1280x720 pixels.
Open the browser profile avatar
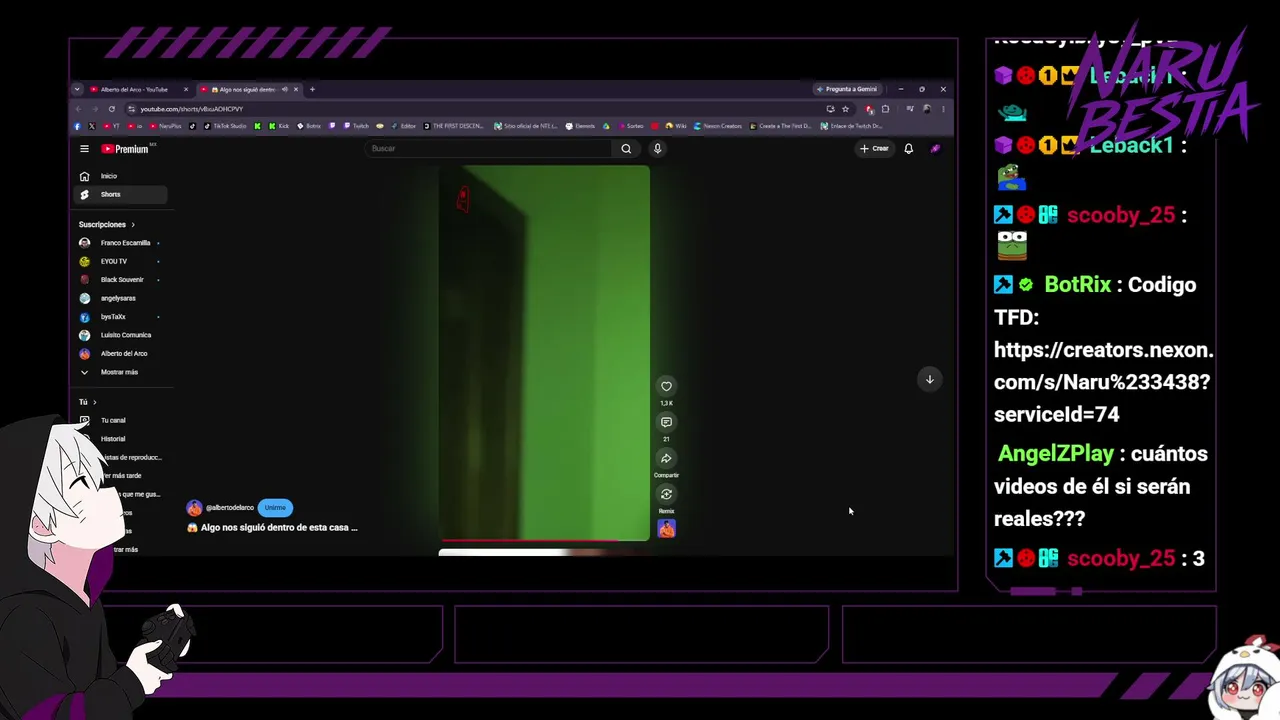(x=927, y=109)
